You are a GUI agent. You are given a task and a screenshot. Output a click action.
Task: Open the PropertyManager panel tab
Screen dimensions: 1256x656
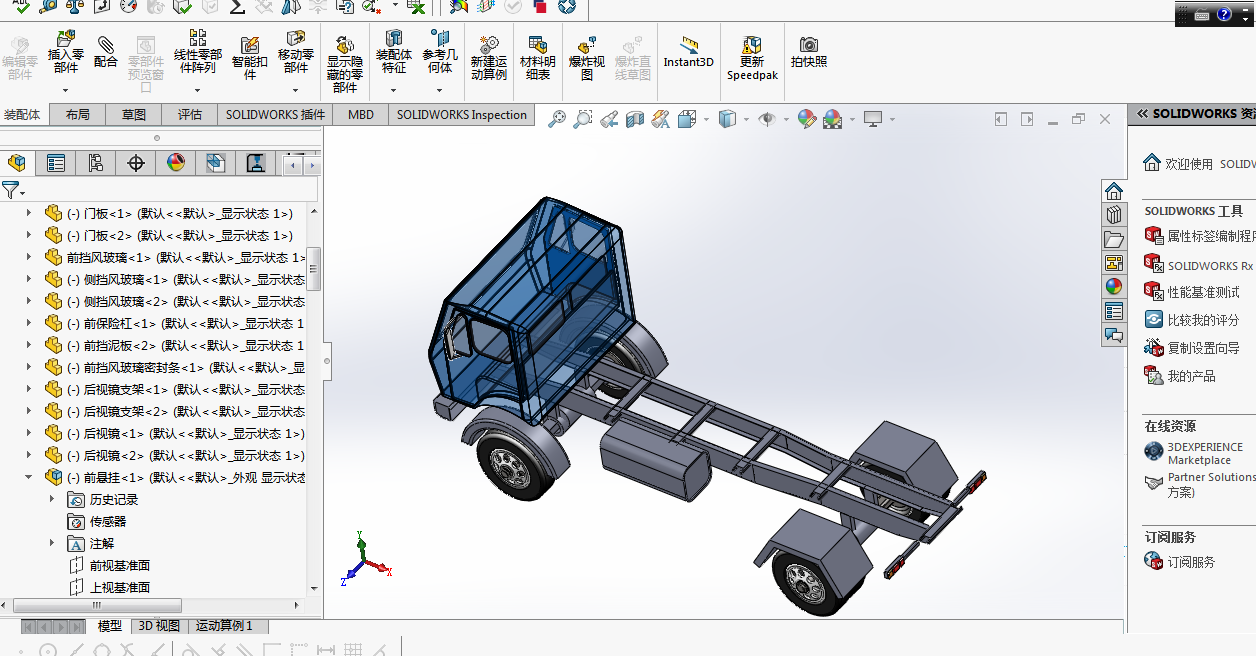(56, 163)
